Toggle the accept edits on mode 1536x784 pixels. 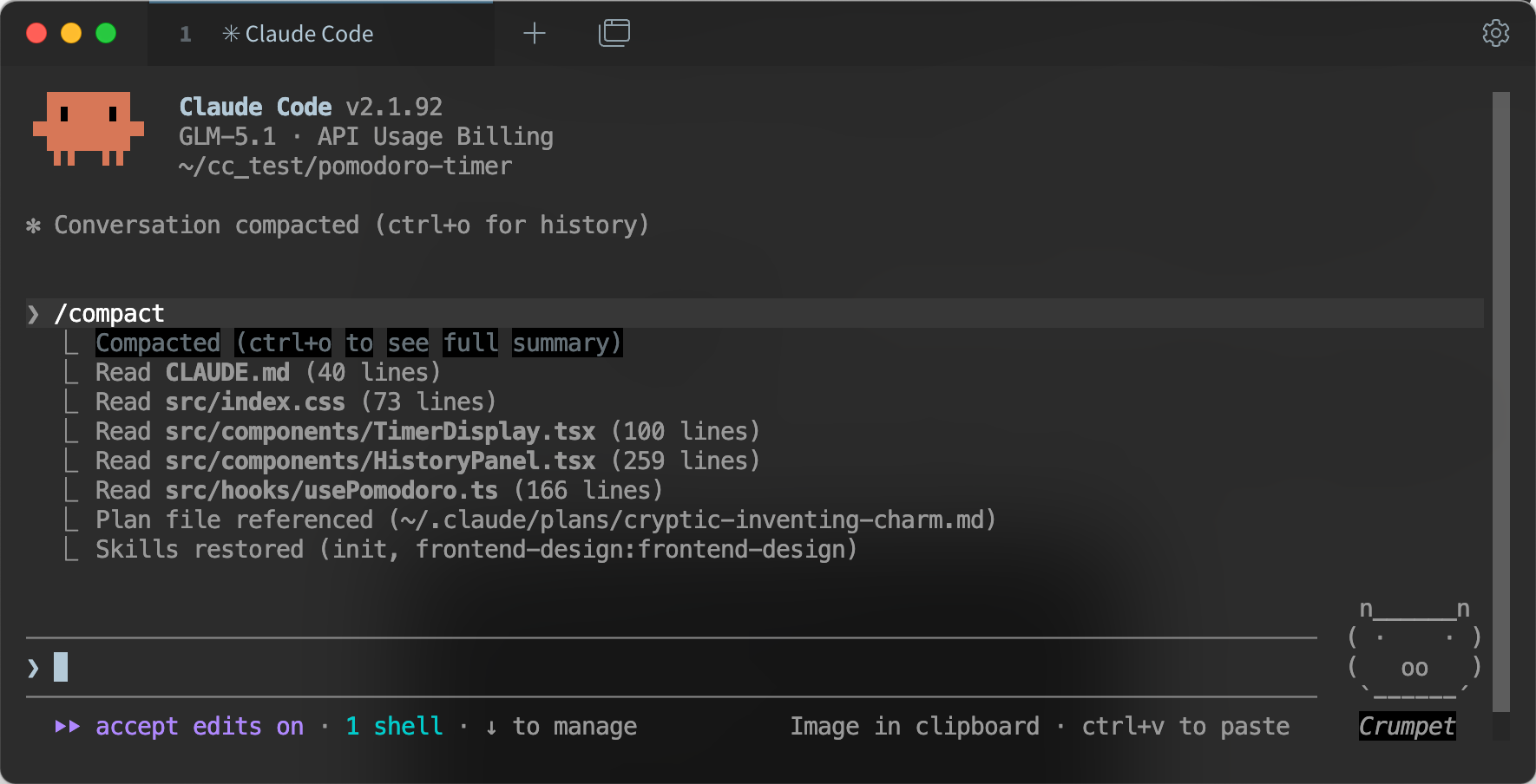tap(200, 726)
